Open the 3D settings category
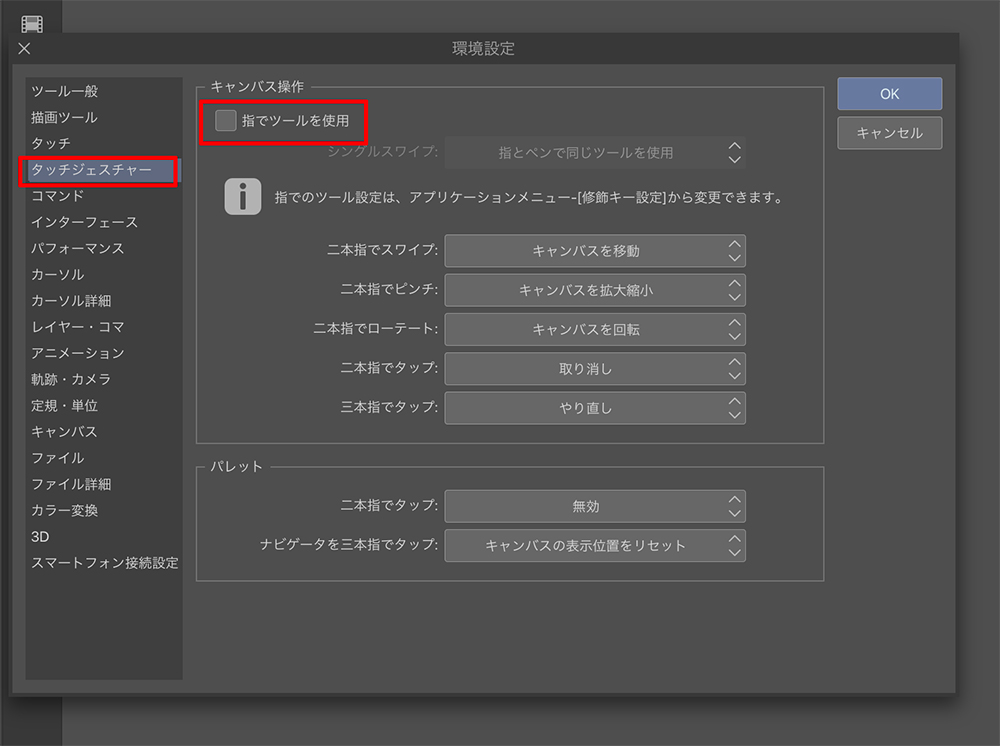Screen dimensions: 1000x746 40,537
